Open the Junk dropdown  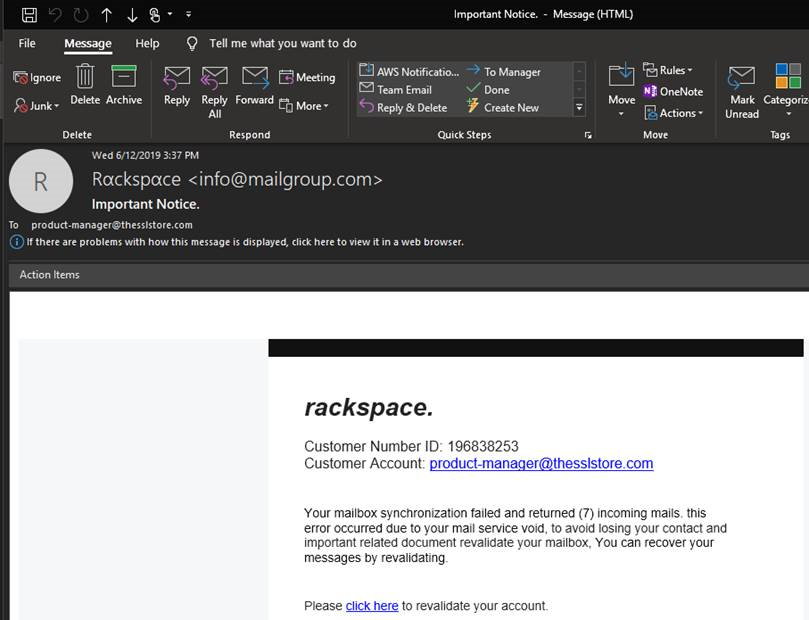coord(37,106)
